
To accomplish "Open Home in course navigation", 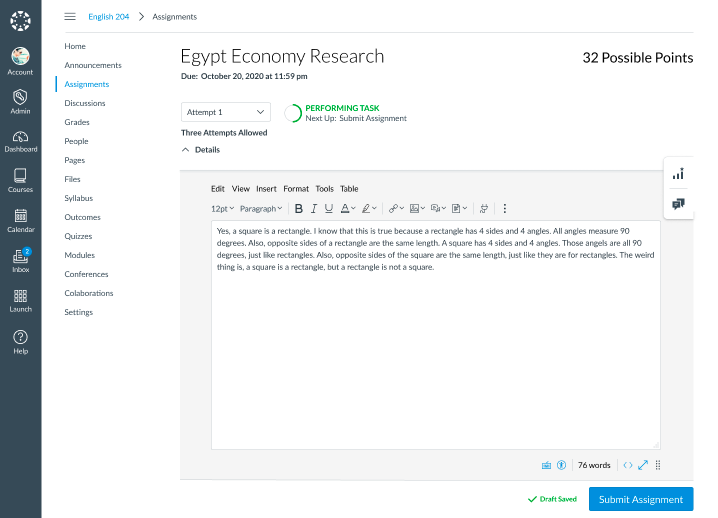I will (75, 46).
